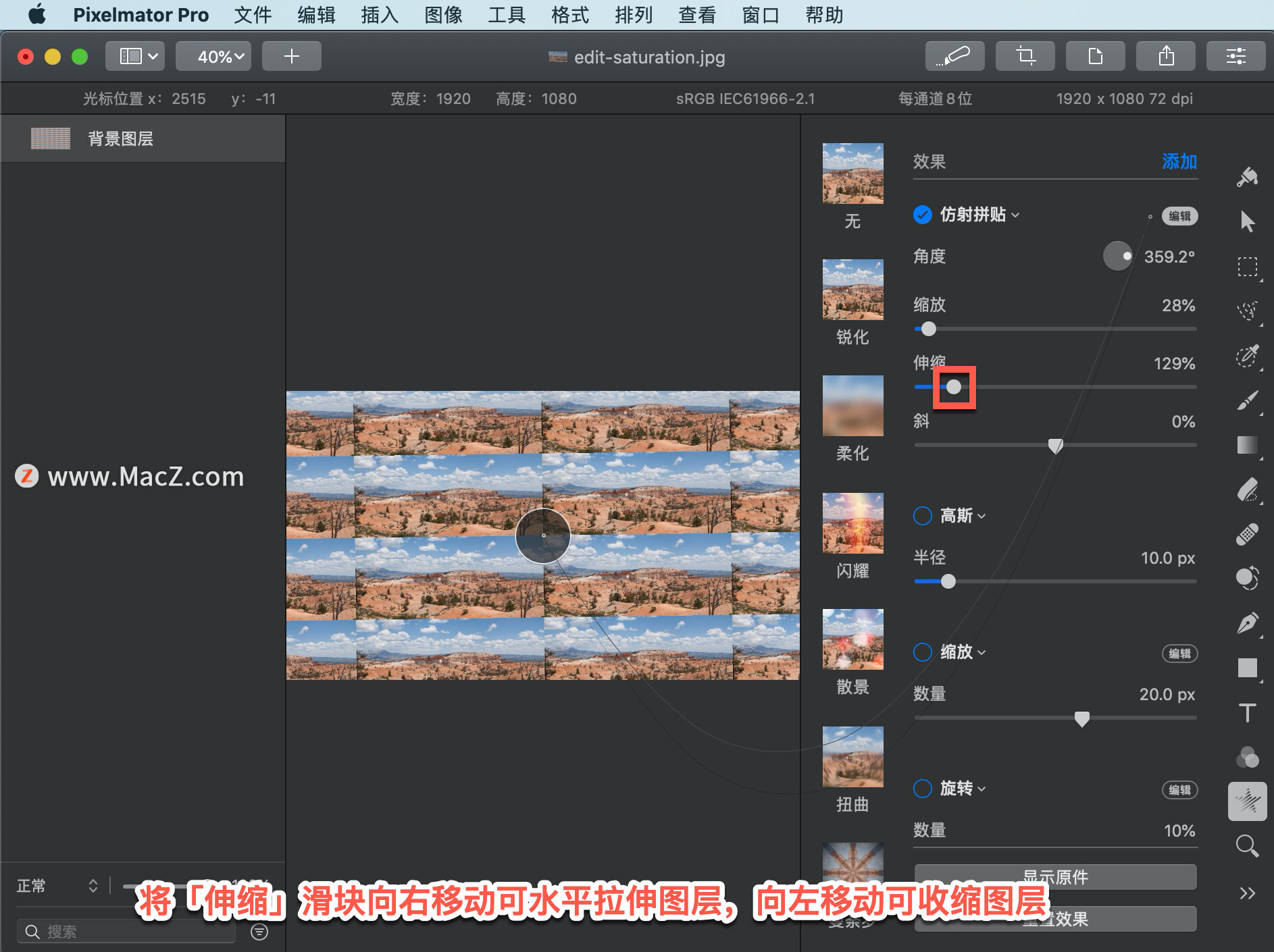Disable the 仿射拼贴 effect checkbox
The image size is (1274, 952).
(x=922, y=215)
